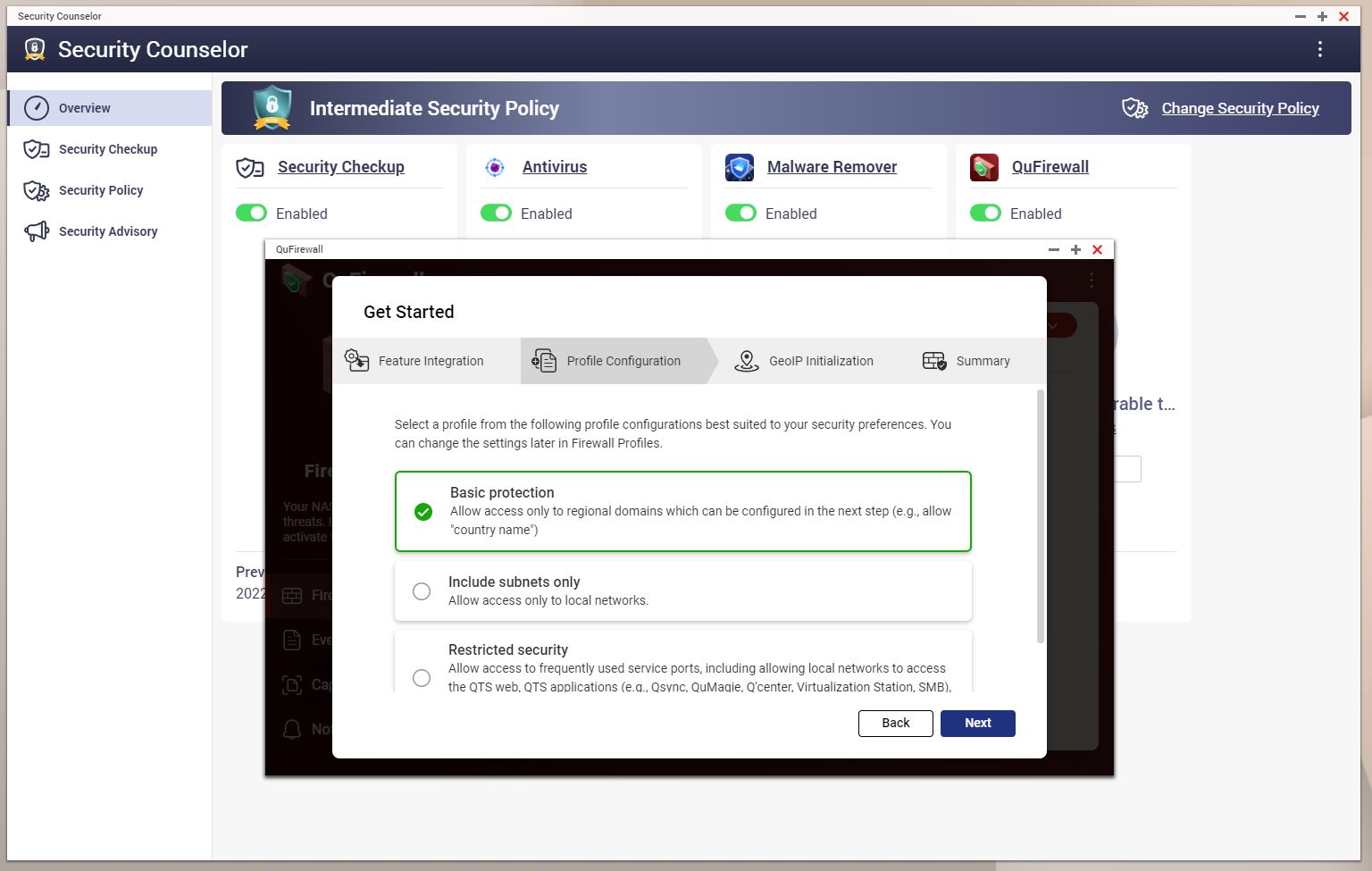Click the GeoIP Initialization location icon

[746, 361]
